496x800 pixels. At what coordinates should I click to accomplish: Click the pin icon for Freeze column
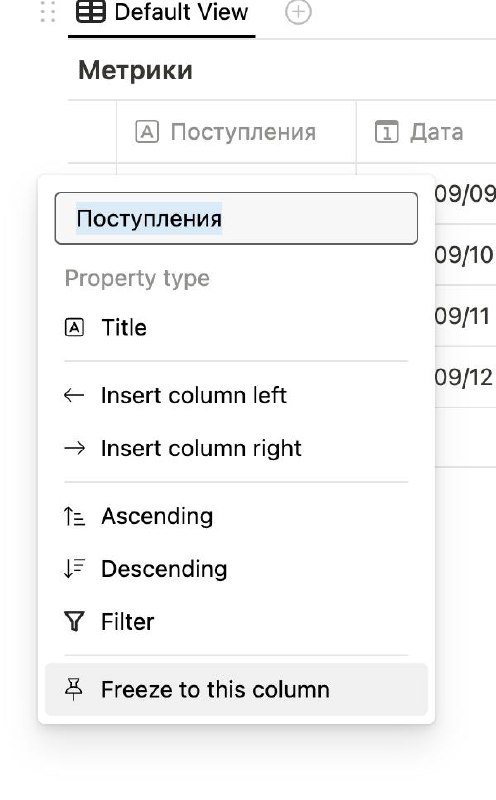click(74, 689)
